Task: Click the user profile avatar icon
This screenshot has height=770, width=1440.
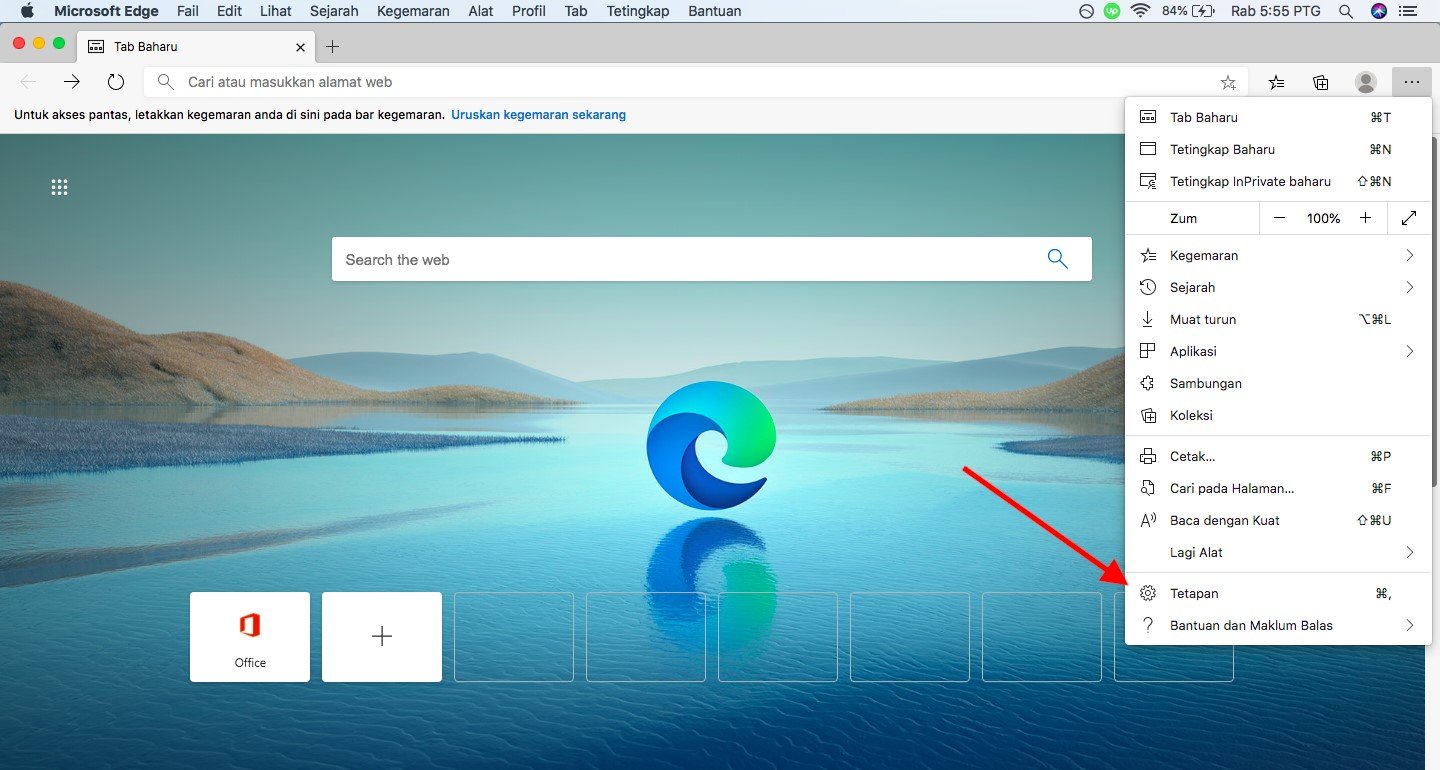Action: (1365, 82)
